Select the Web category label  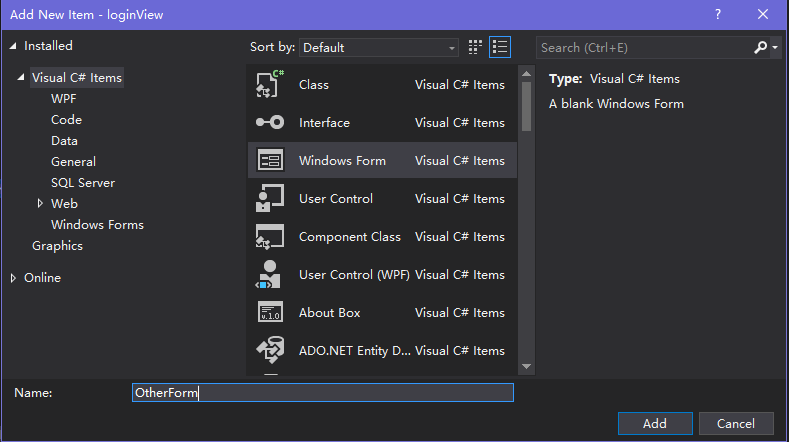pos(64,203)
